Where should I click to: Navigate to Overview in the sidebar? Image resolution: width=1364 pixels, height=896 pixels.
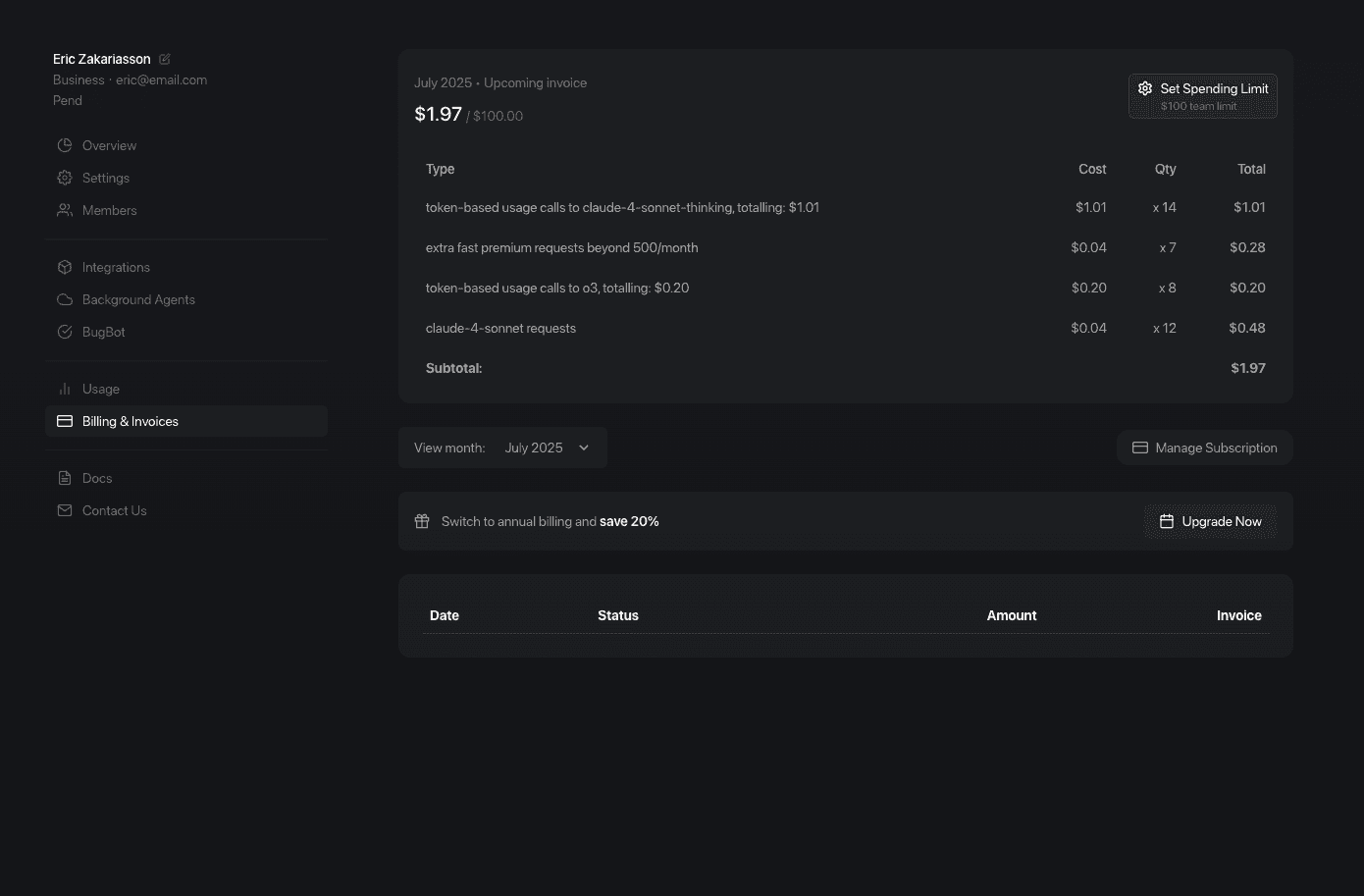point(109,144)
